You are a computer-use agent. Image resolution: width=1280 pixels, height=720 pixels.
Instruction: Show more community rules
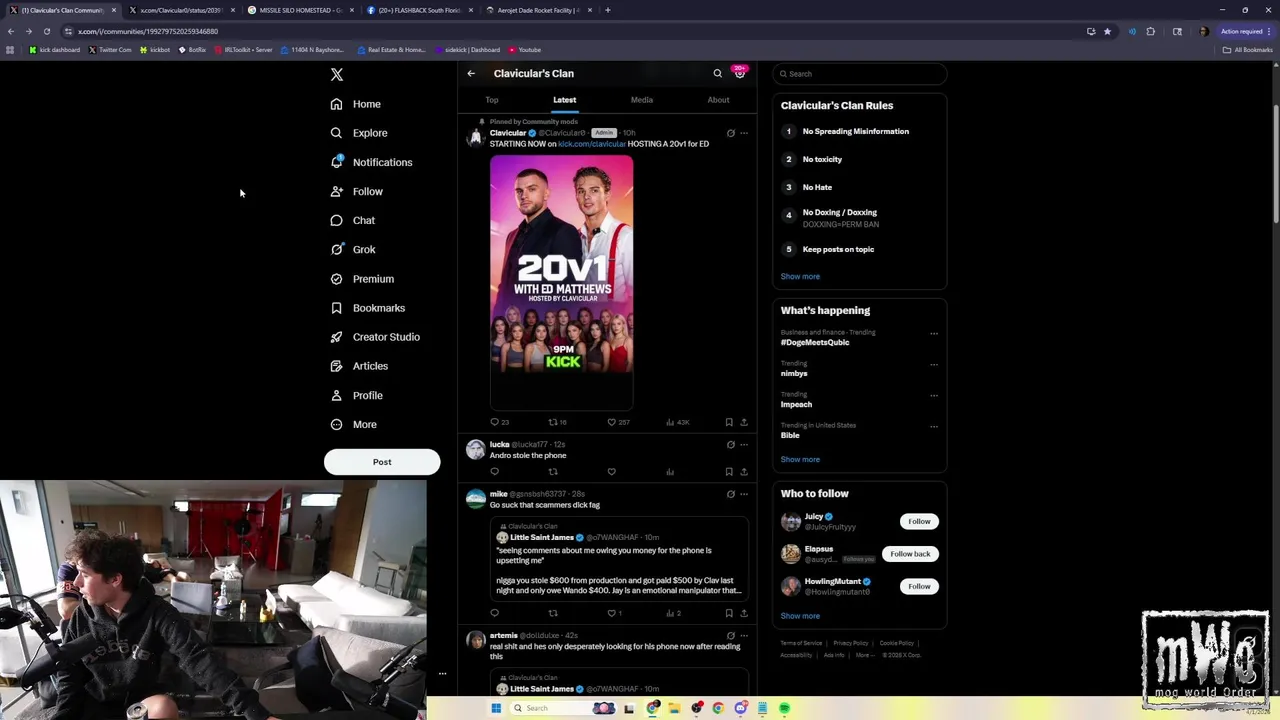point(800,276)
